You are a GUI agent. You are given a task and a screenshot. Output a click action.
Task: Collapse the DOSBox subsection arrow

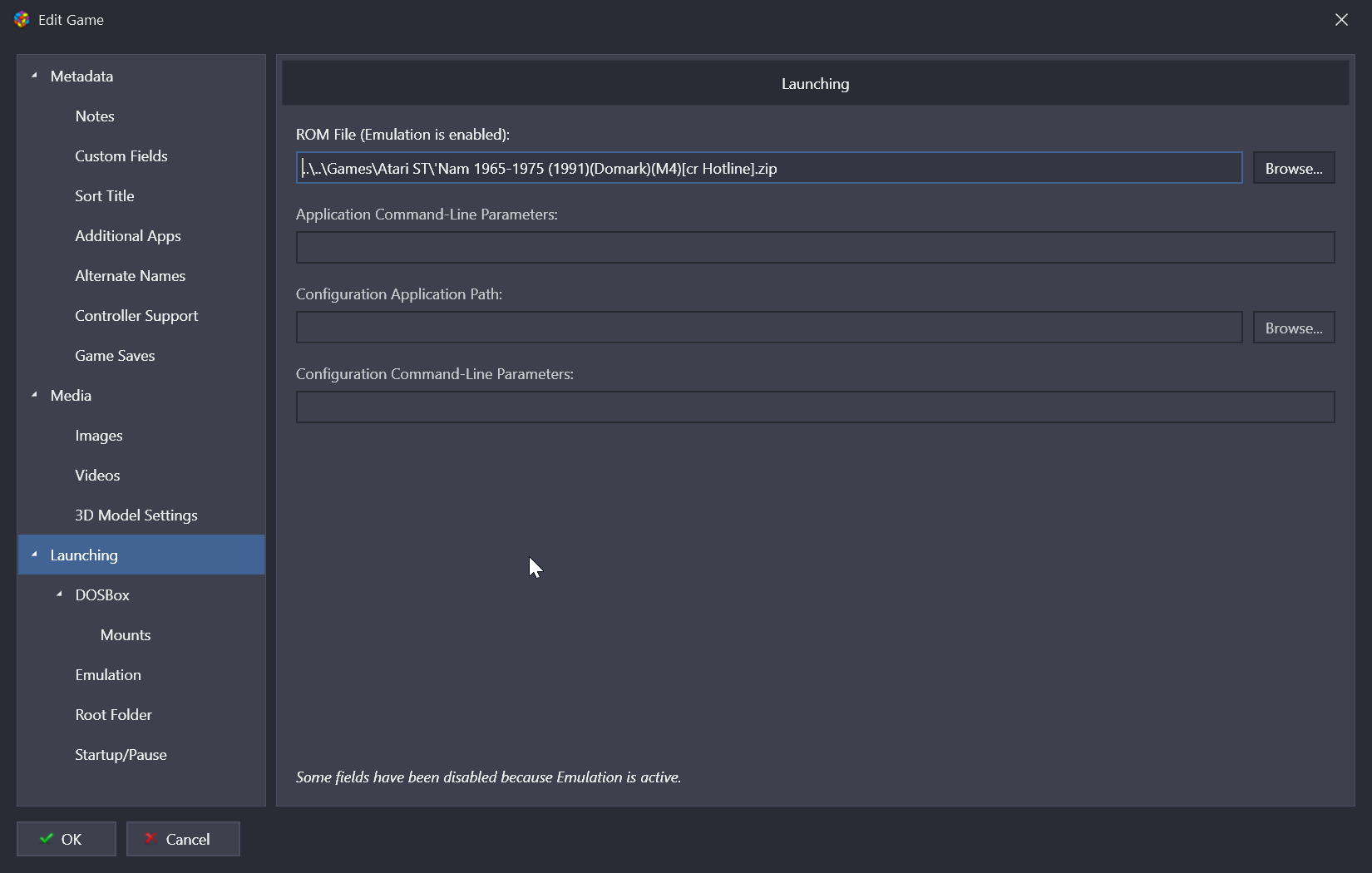click(x=59, y=594)
